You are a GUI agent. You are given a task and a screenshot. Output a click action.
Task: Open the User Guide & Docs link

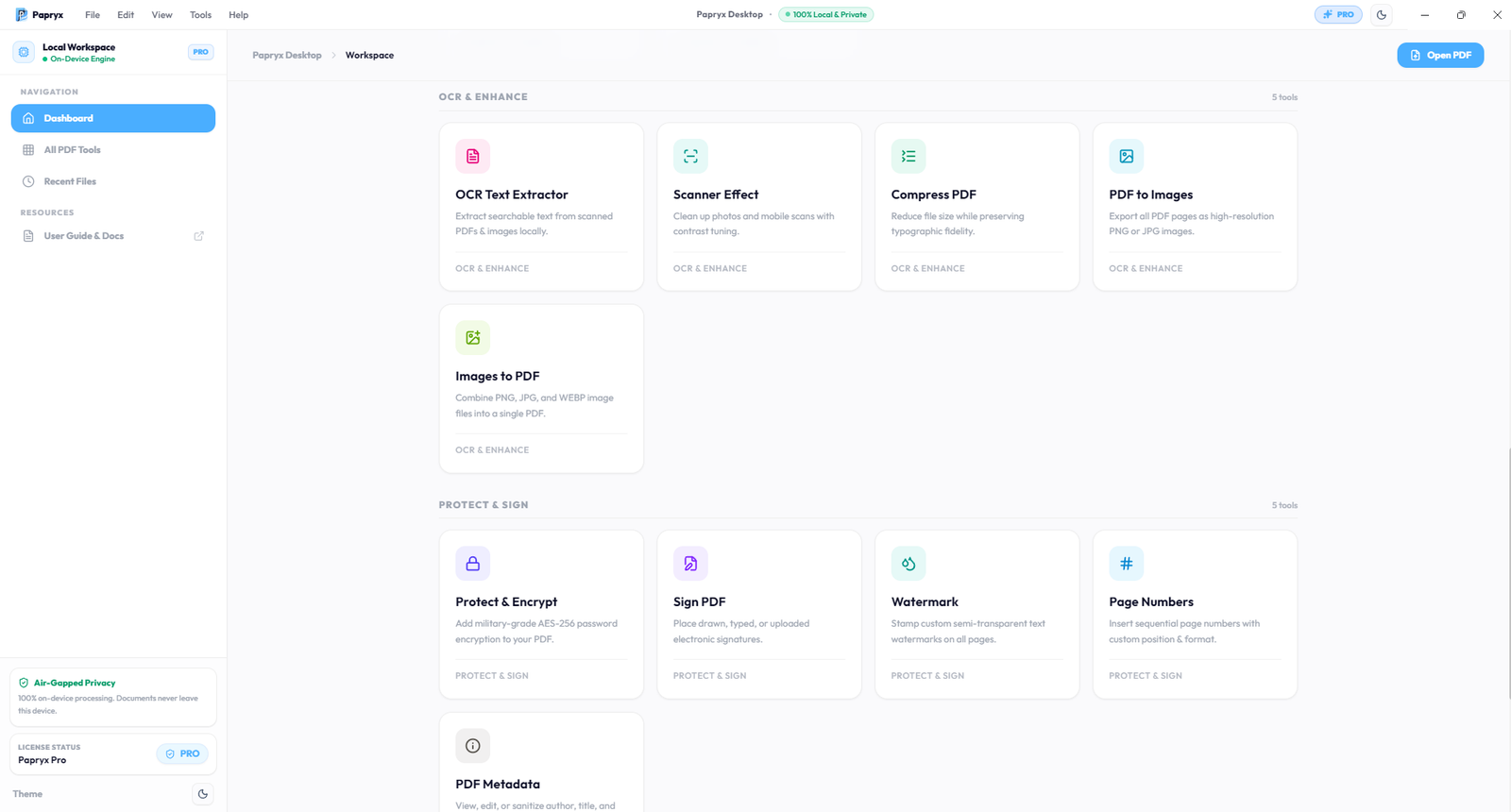click(113, 236)
